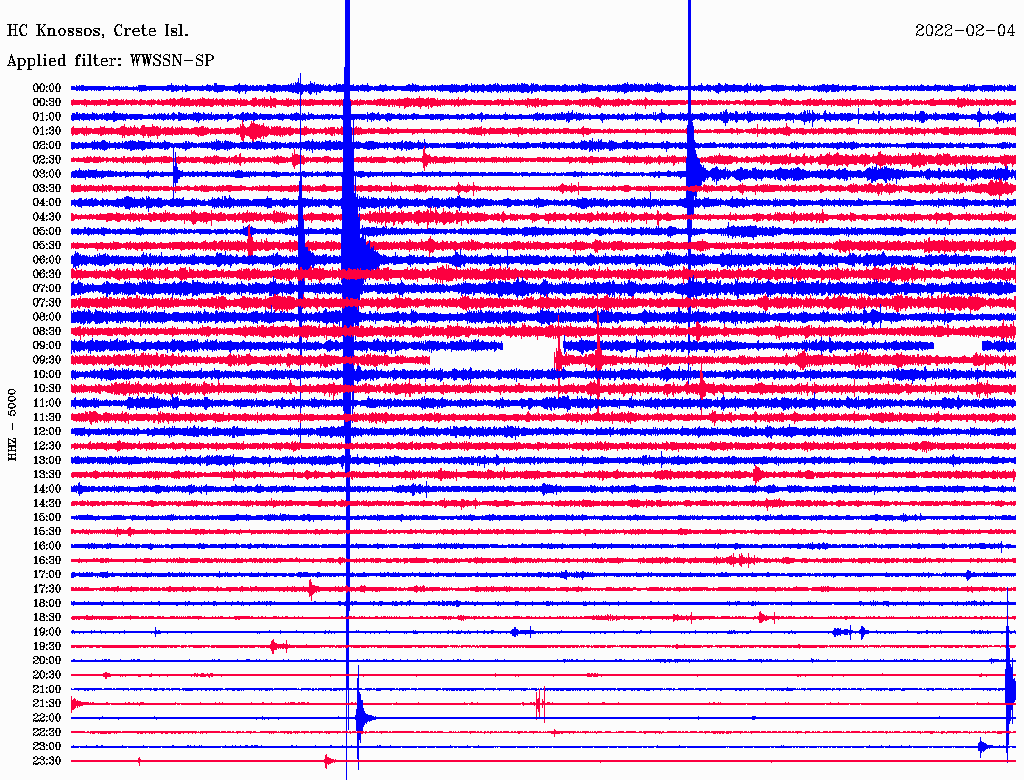Select the 12:00 time label
Viewport: 1024px width, 780px height.
point(47,432)
